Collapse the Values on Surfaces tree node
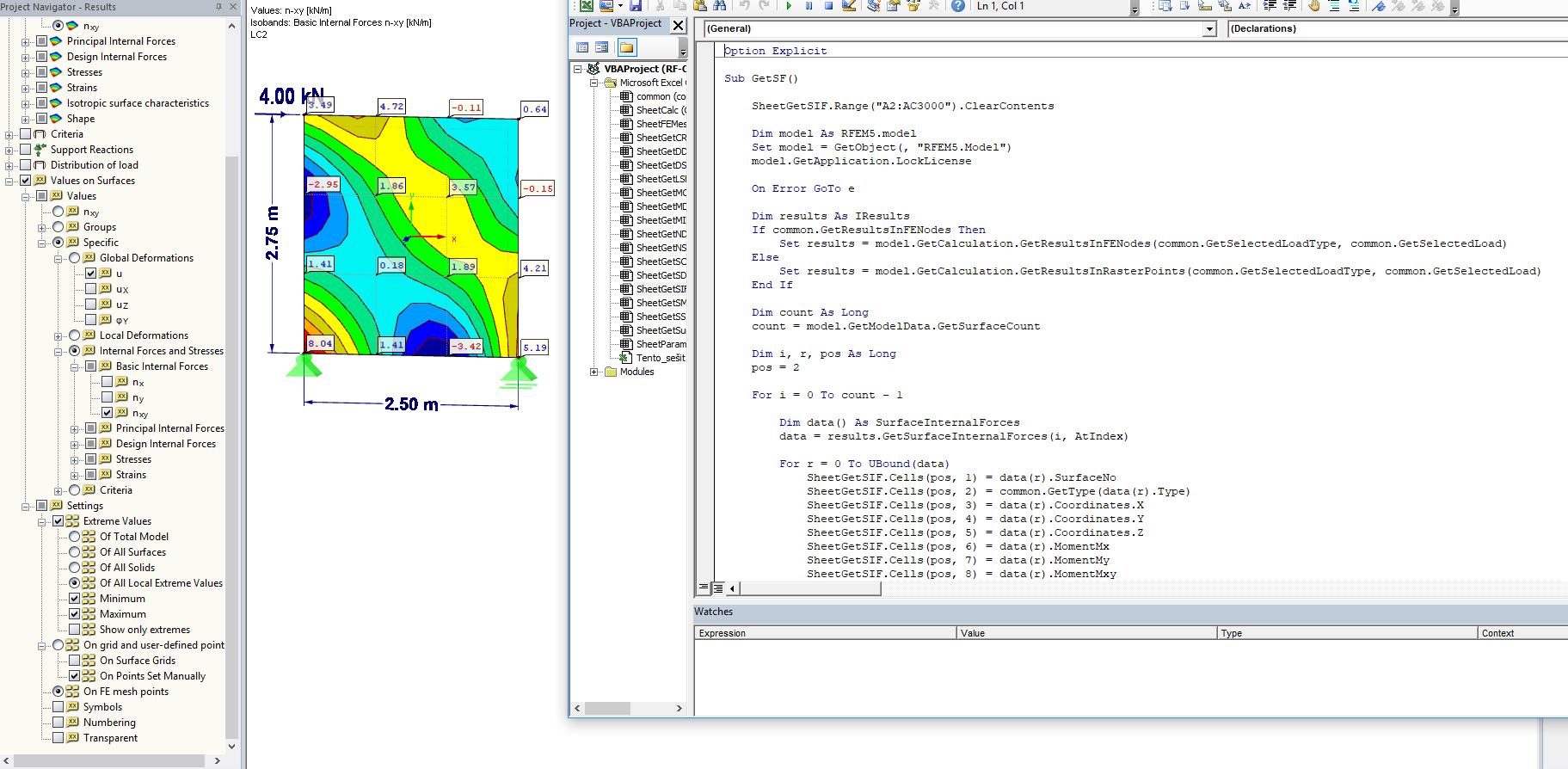The image size is (1568, 769). [x=9, y=181]
